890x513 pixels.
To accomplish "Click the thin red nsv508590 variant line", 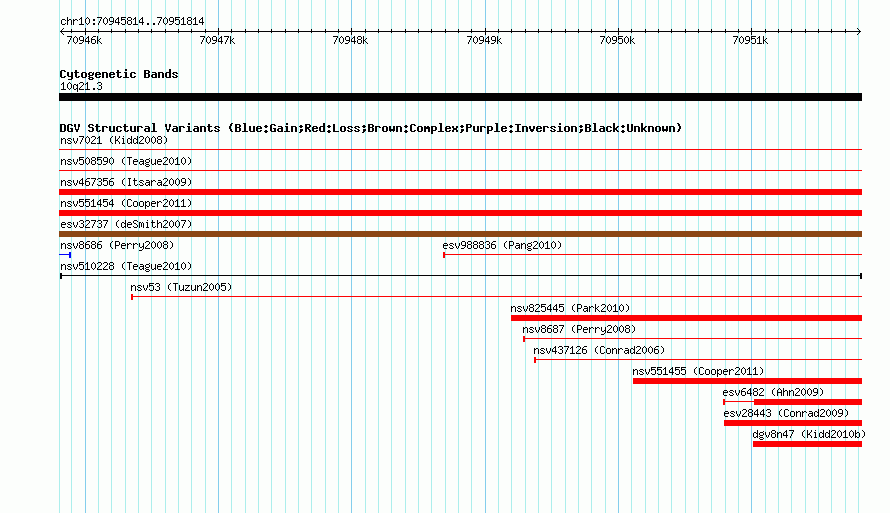I will pos(460,170).
